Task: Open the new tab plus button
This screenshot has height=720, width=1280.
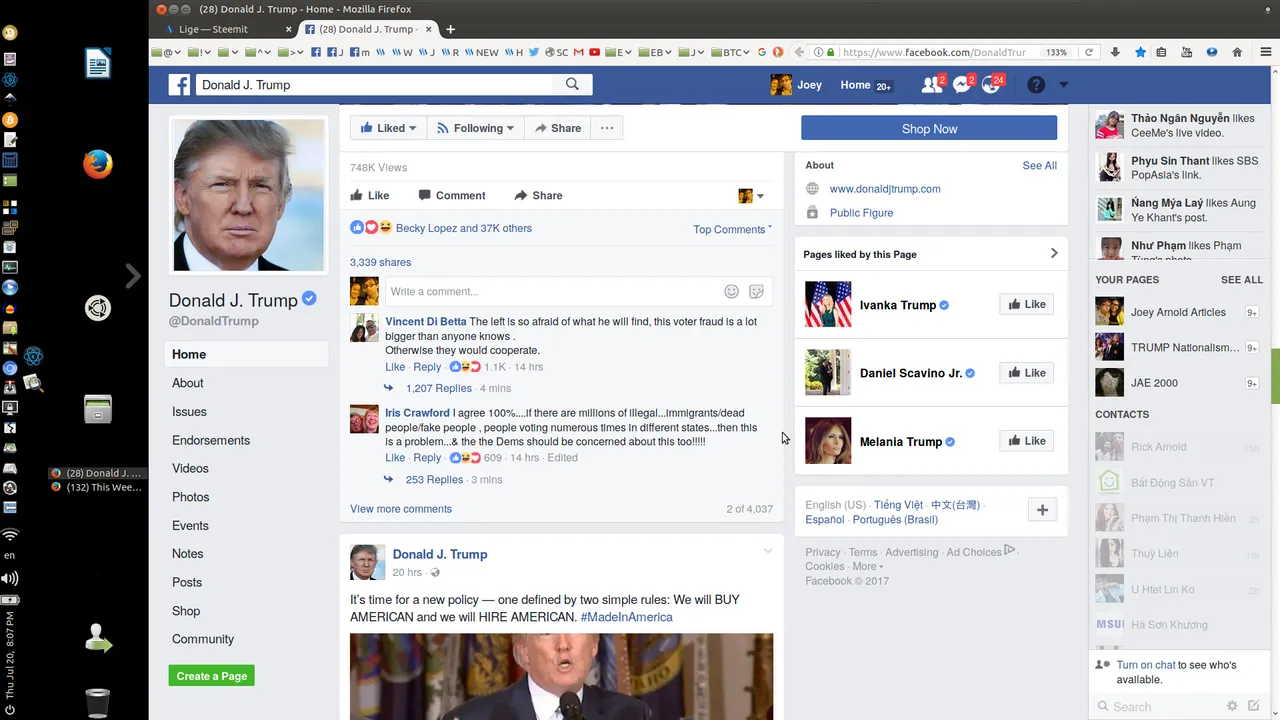Action: coord(450,29)
